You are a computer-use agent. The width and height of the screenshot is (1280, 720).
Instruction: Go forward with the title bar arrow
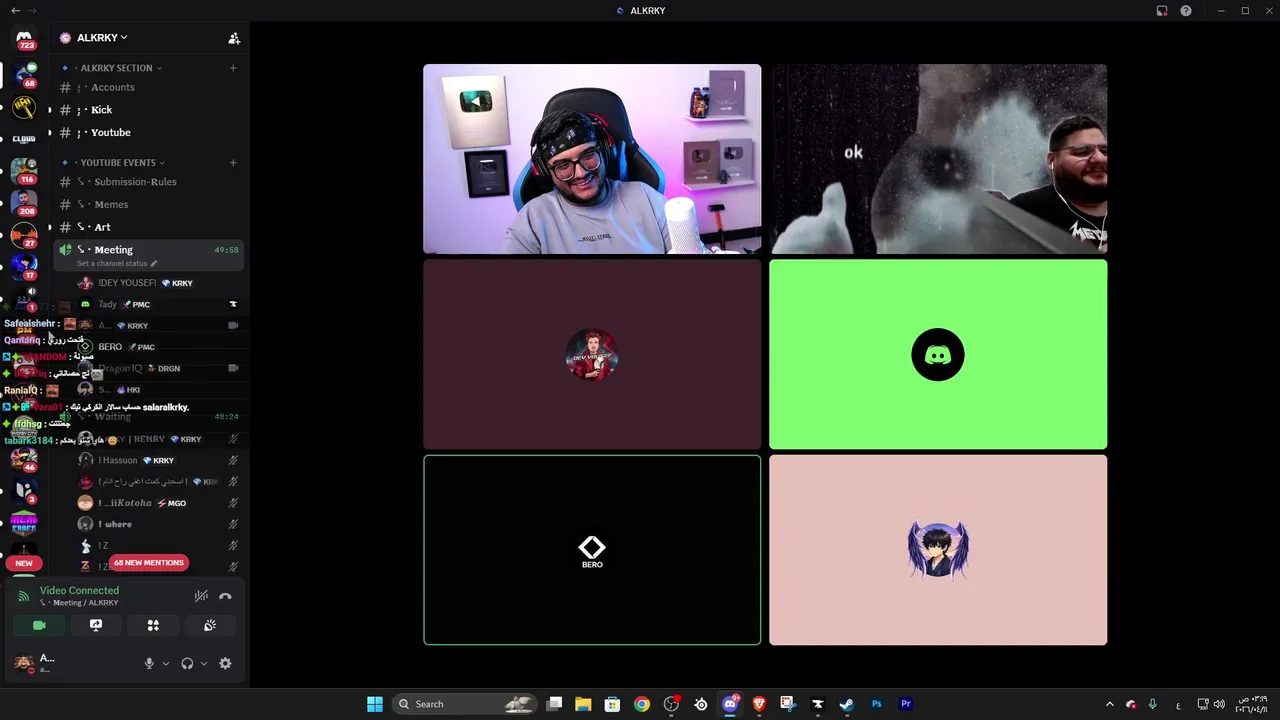[31, 10]
